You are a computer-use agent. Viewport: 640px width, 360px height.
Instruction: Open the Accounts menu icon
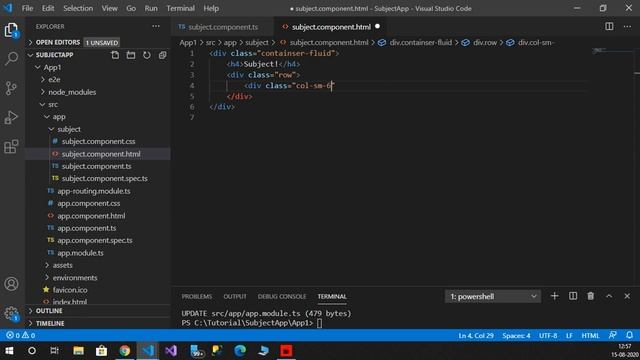pyautogui.click(x=11, y=284)
